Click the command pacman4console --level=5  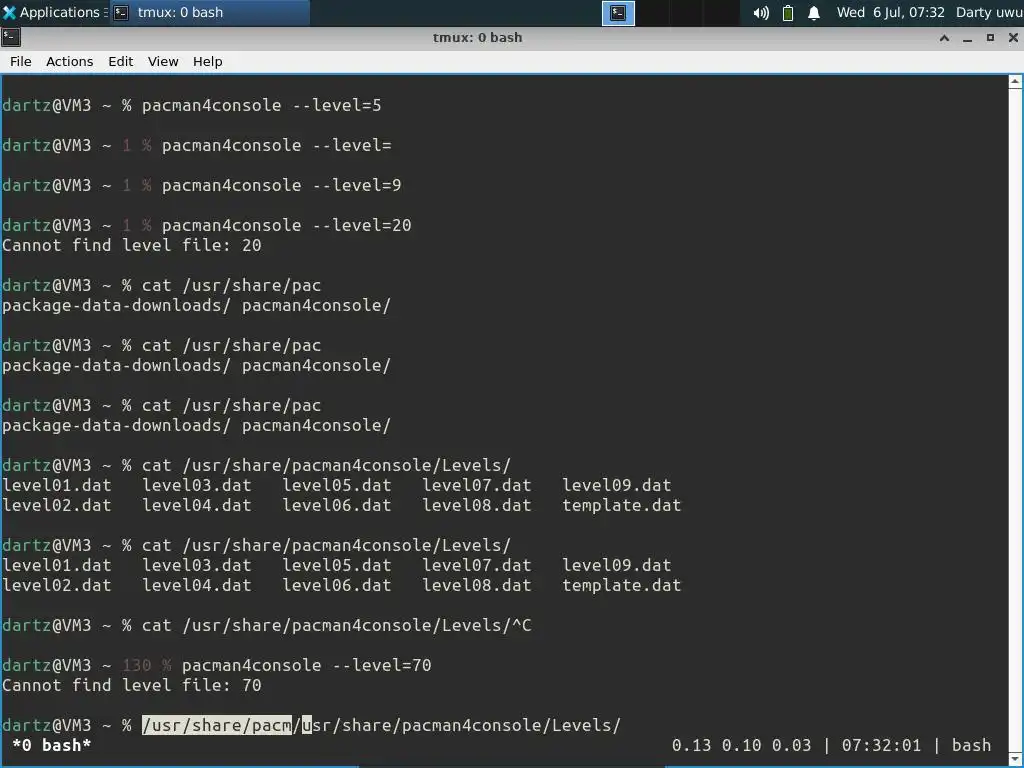pos(261,105)
